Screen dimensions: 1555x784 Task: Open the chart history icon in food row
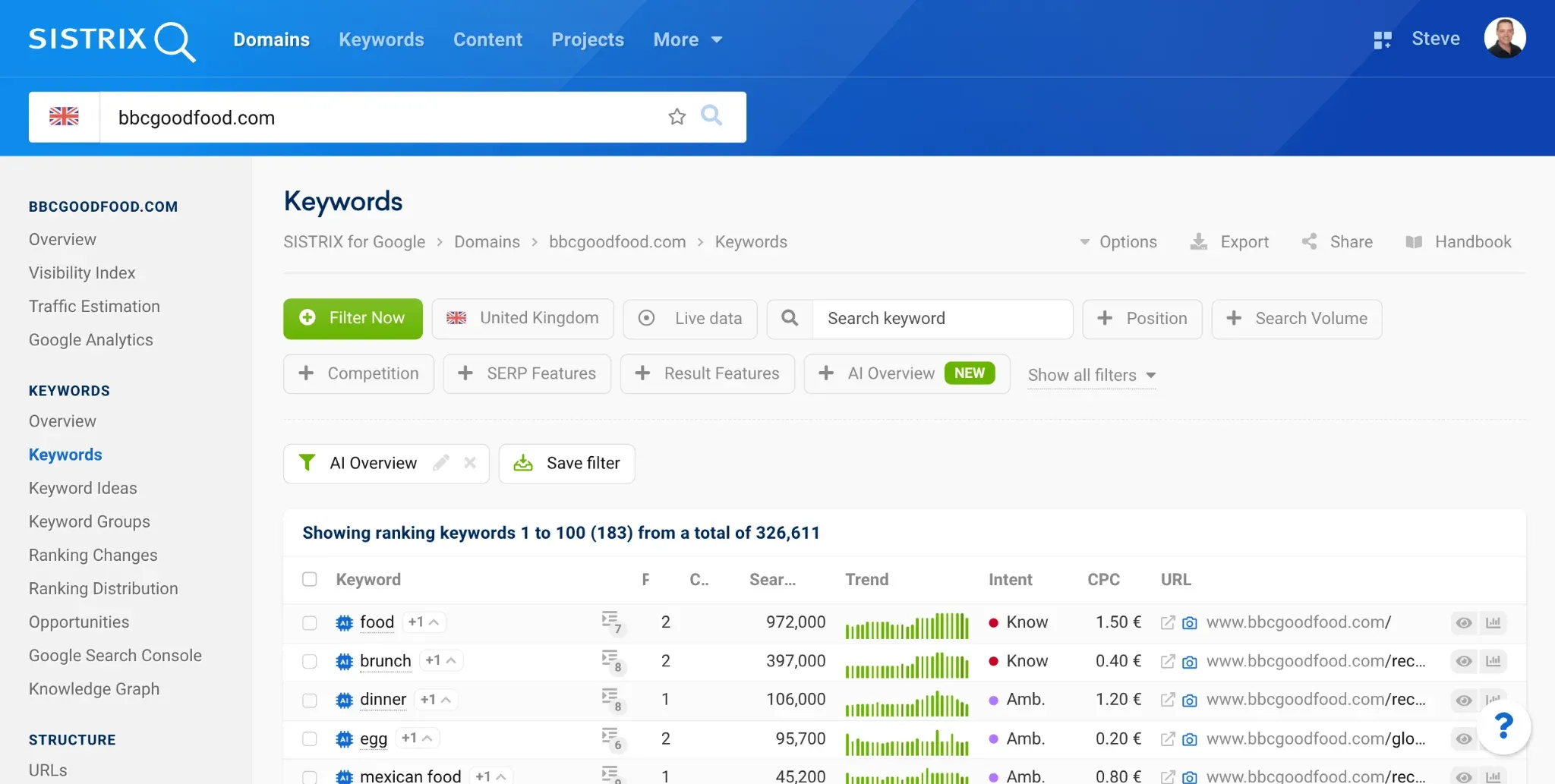(1493, 622)
